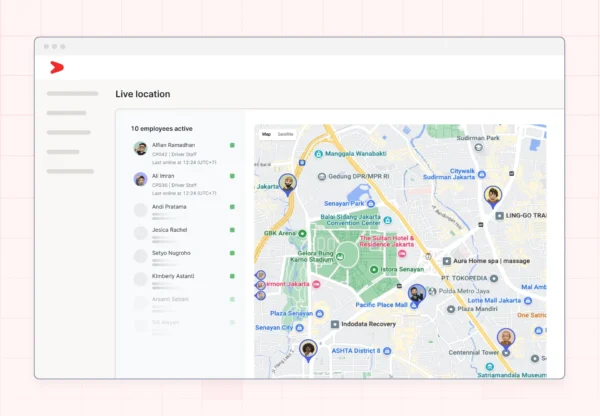
Task: Click Lotte Mall Jakarta shopping marker
Action: tap(528, 300)
